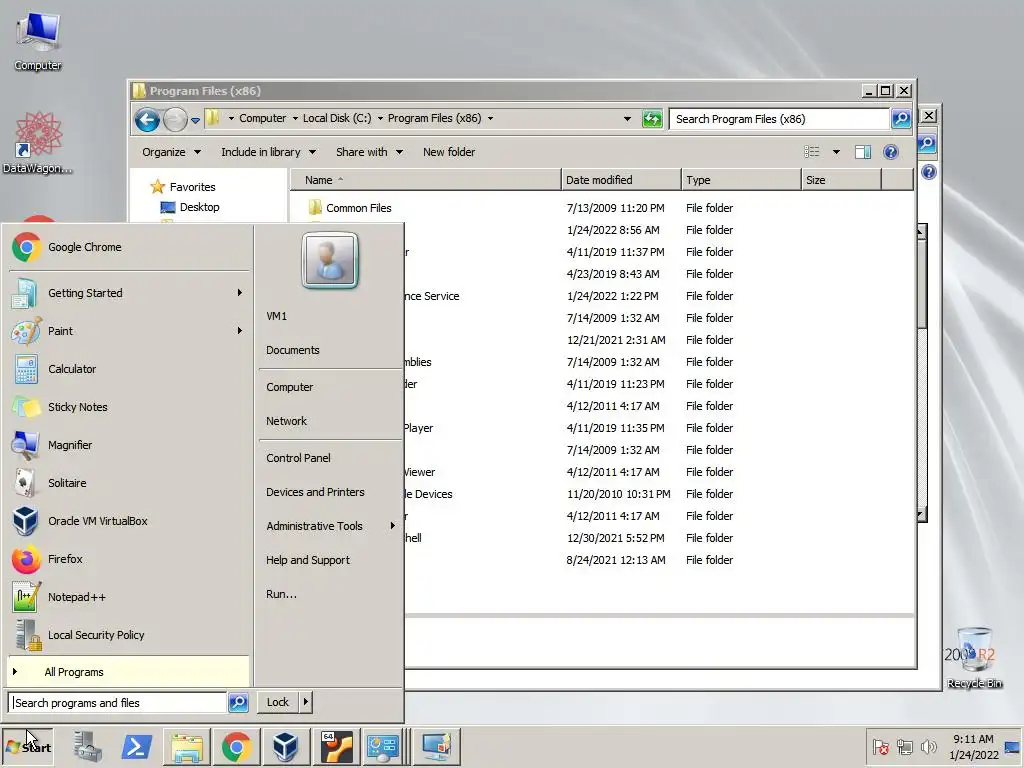Expand the Paint jump list arrow
The height and width of the screenshot is (768, 1024).
coord(240,331)
